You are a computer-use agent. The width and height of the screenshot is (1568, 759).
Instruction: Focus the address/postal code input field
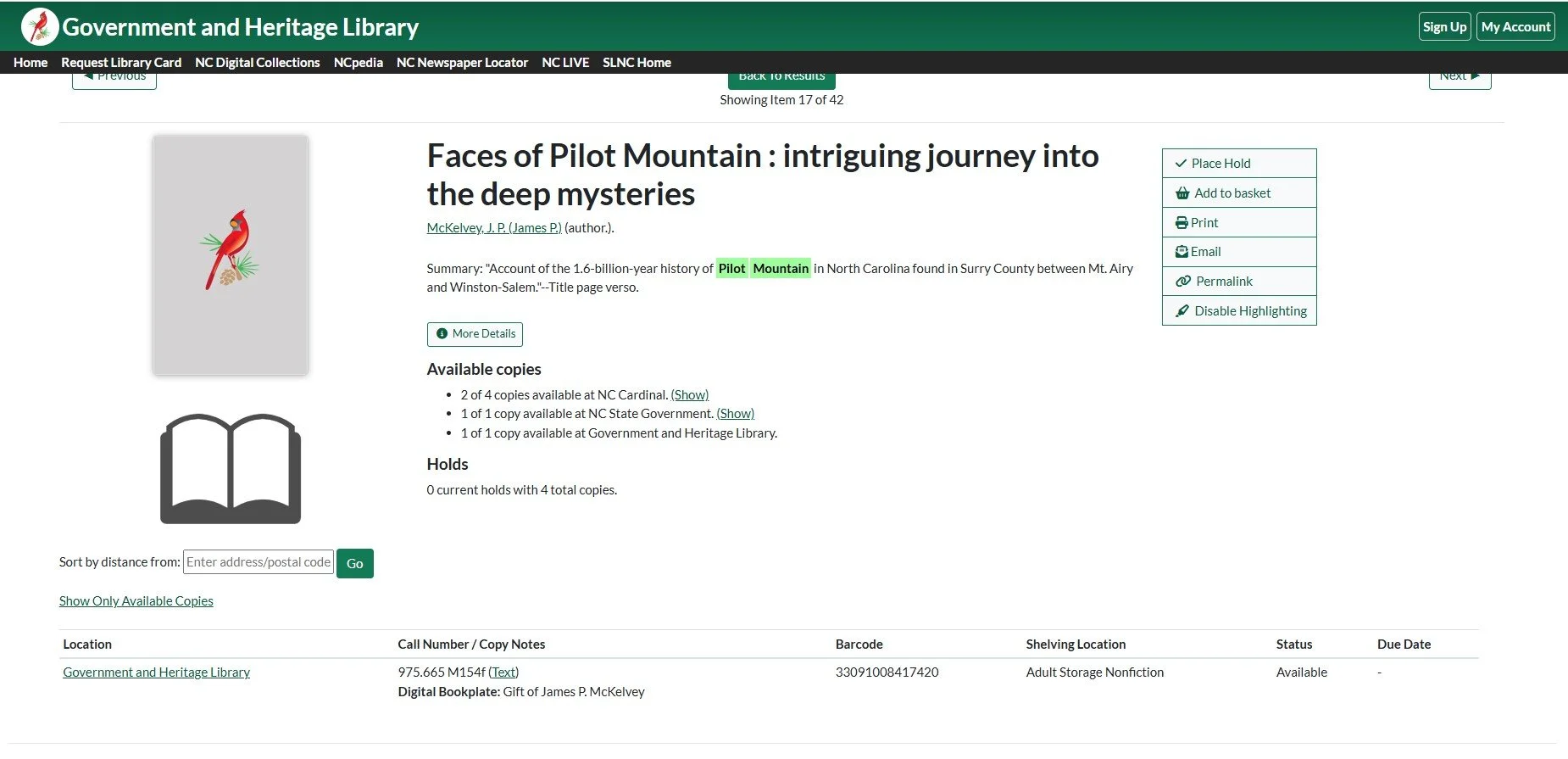pos(259,562)
